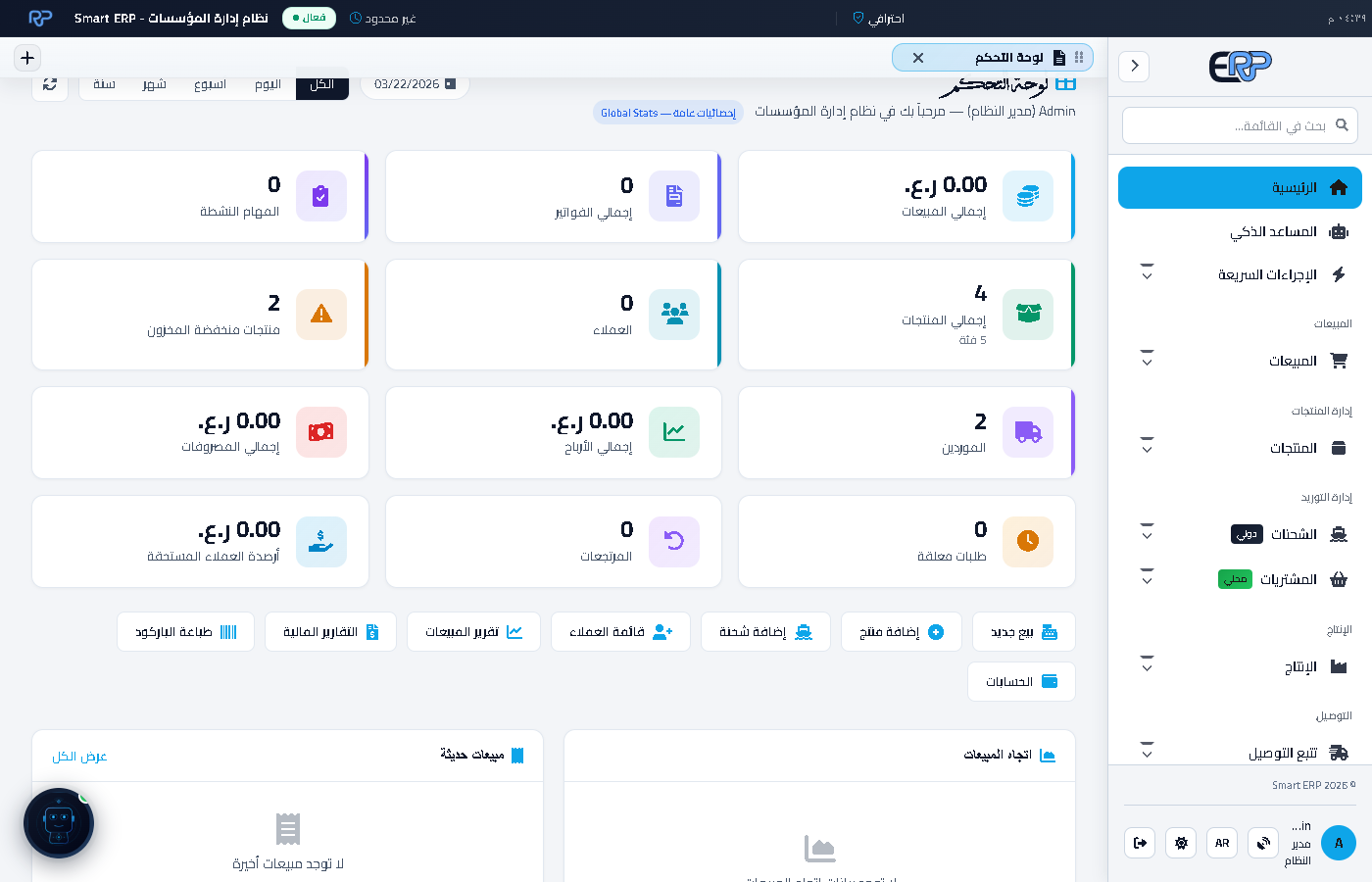Switch language using the AR button
Image resolution: width=1372 pixels, height=882 pixels.
click(x=1222, y=843)
